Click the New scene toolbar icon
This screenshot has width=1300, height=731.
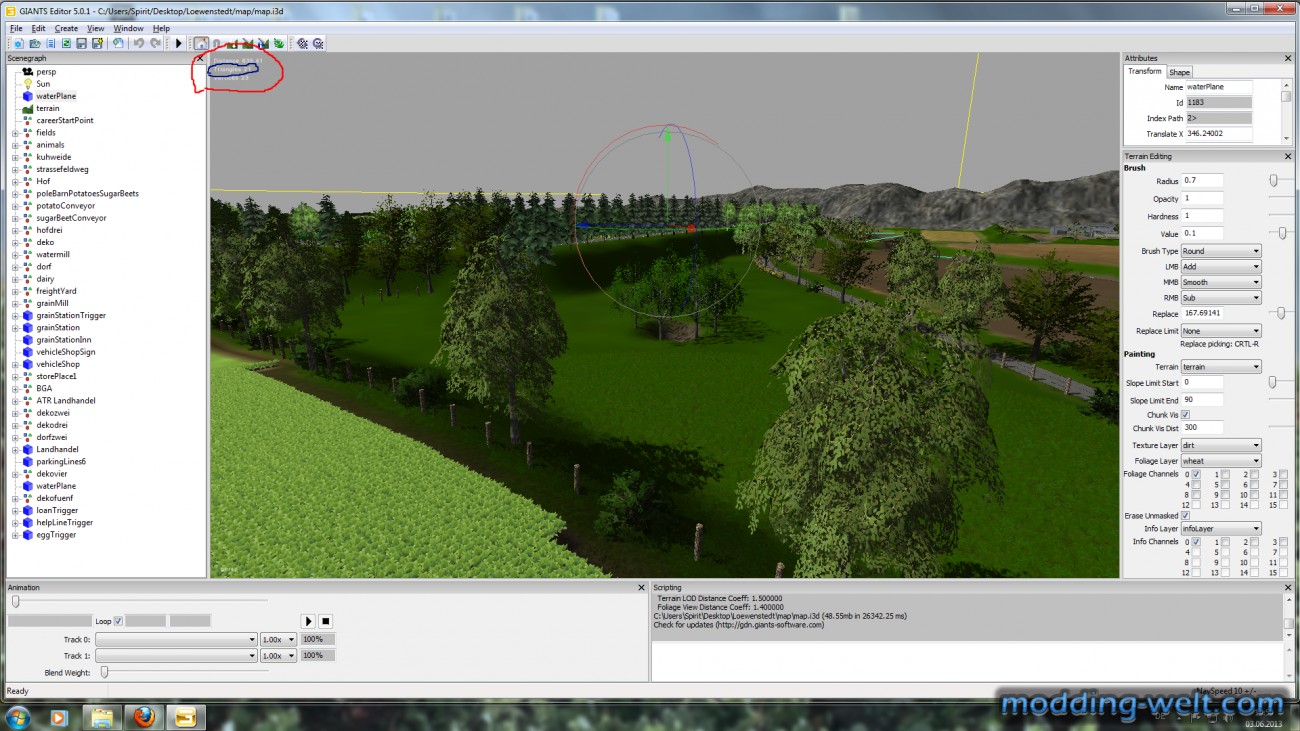click(x=18, y=43)
